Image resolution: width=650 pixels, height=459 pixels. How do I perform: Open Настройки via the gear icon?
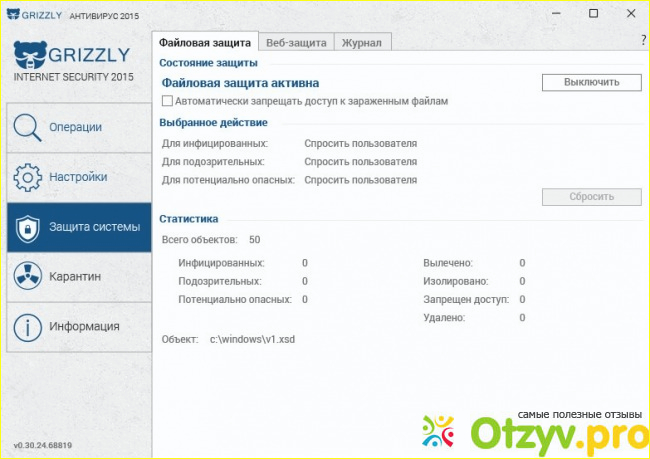point(27,177)
